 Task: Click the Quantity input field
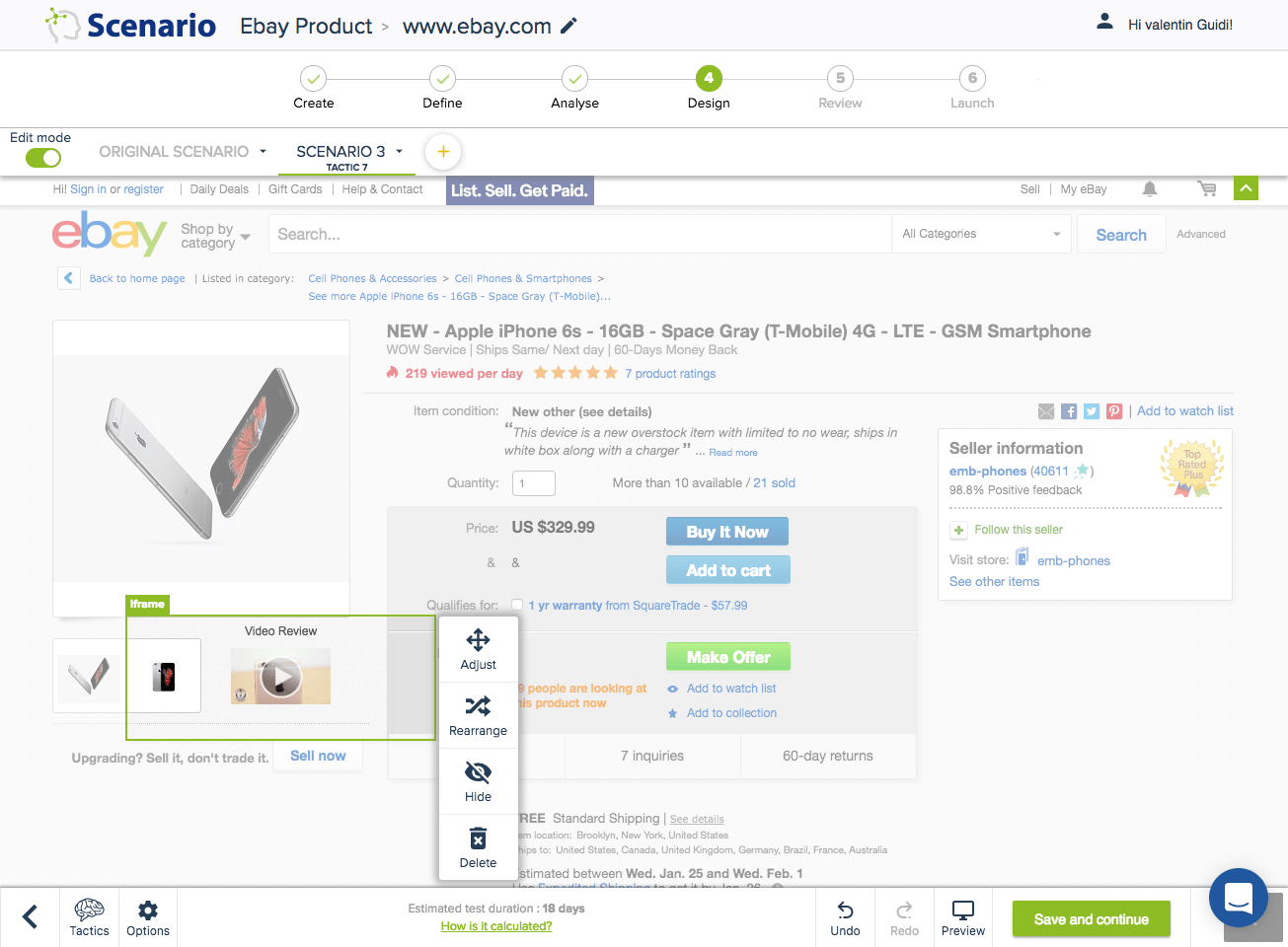tap(534, 483)
